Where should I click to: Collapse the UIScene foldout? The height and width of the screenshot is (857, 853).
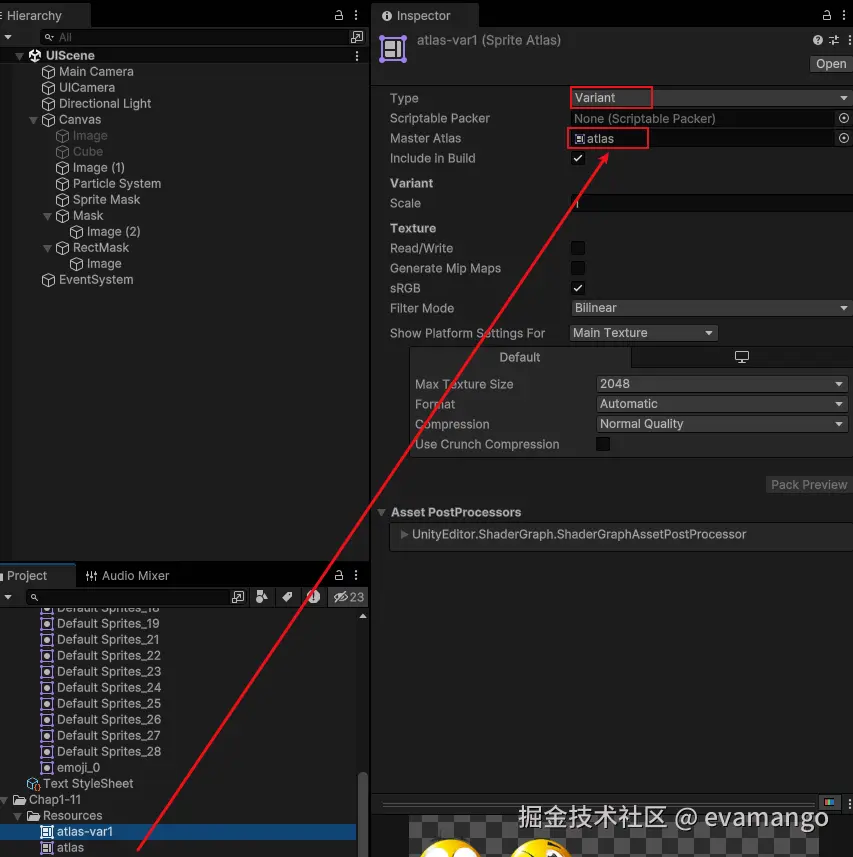tap(20, 56)
